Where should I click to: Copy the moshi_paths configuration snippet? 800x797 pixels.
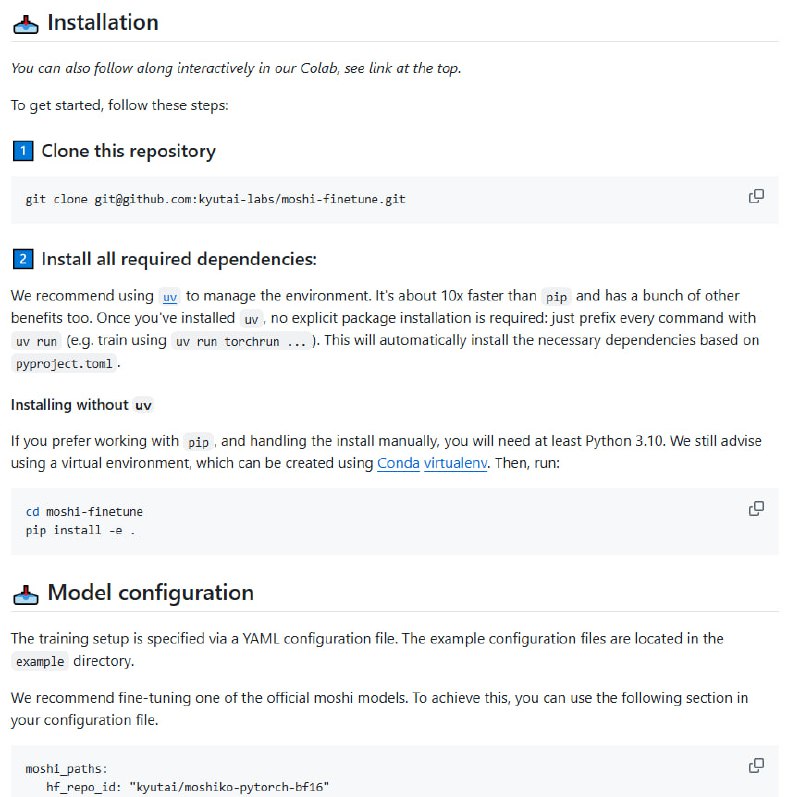pos(756,766)
